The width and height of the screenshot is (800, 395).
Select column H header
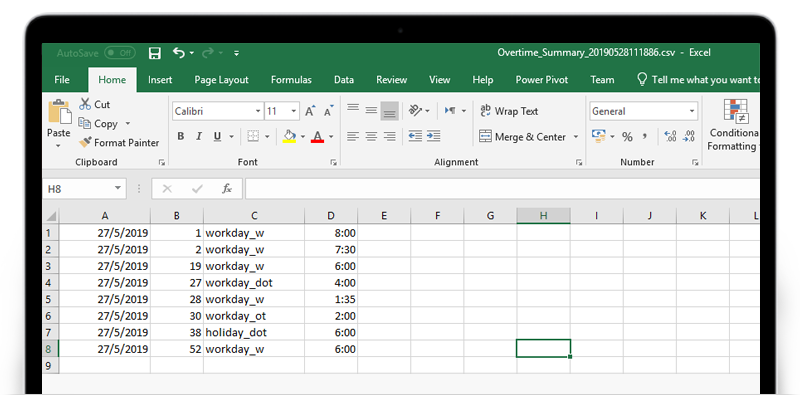pos(543,216)
